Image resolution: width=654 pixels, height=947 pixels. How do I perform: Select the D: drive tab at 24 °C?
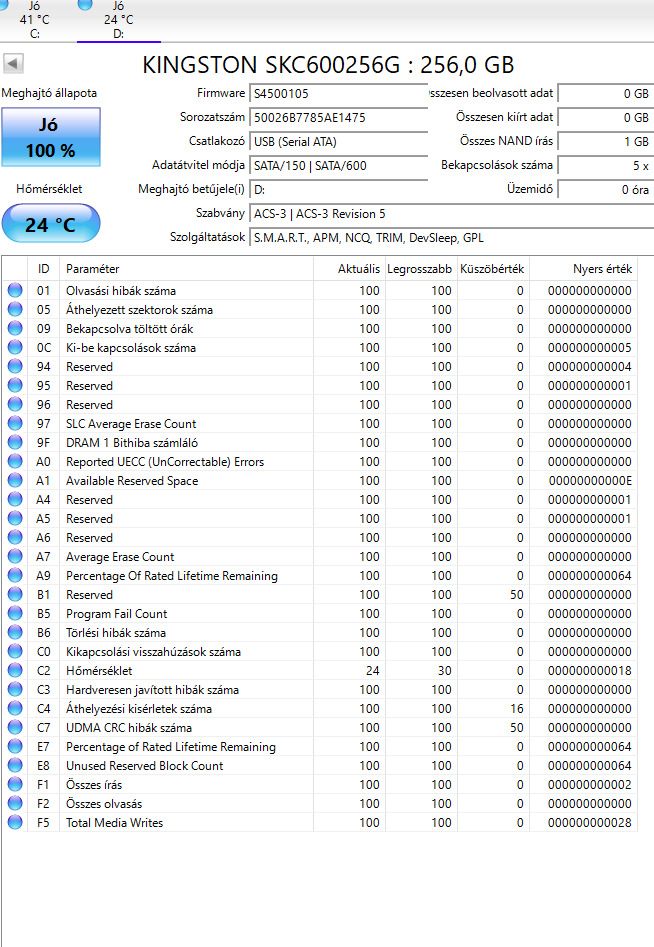[x=118, y=20]
